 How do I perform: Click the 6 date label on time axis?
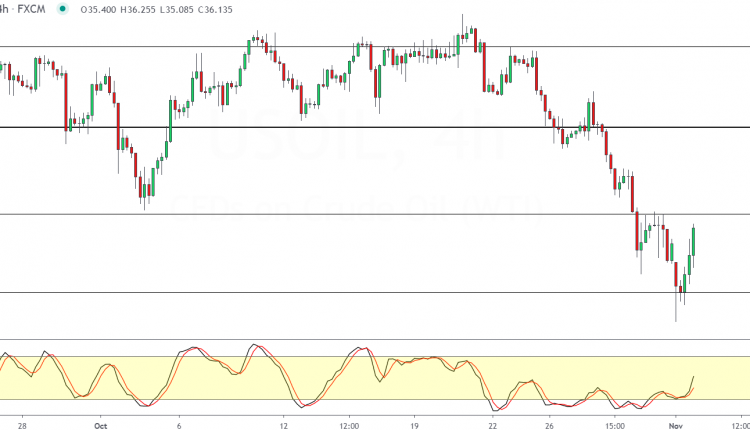pos(178,422)
